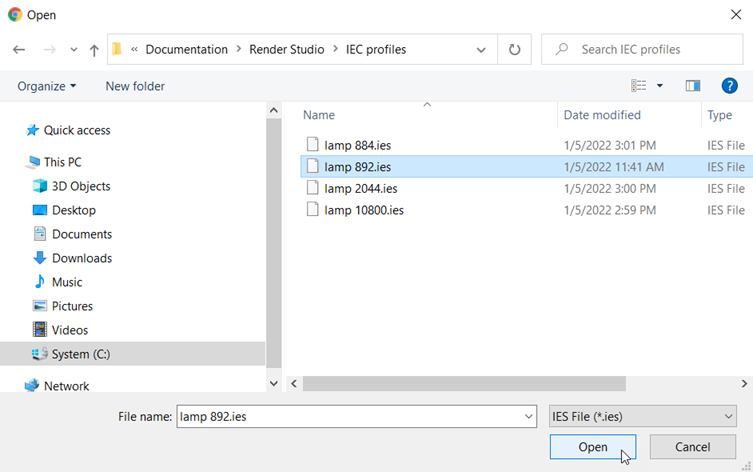Select the file lamp 2044.ies
Viewport: 753px width, 472px height.
[361, 188]
